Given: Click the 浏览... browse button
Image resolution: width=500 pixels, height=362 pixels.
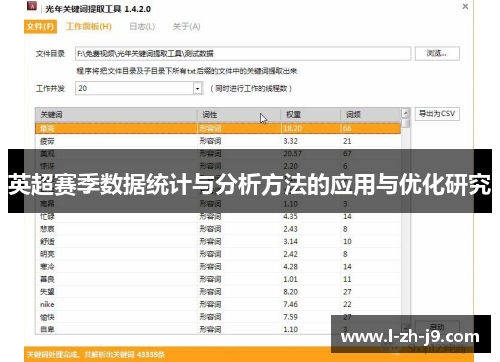Looking at the screenshot, I should (437, 53).
